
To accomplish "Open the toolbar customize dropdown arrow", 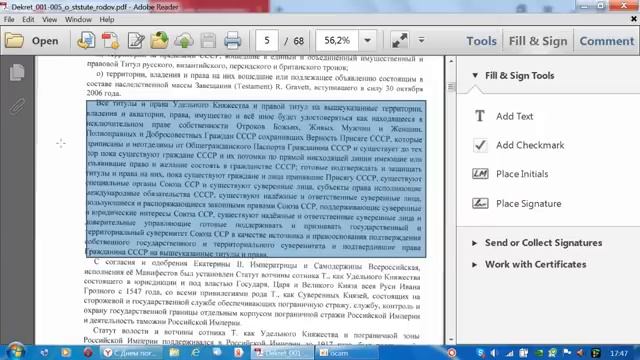I will [x=421, y=40].
